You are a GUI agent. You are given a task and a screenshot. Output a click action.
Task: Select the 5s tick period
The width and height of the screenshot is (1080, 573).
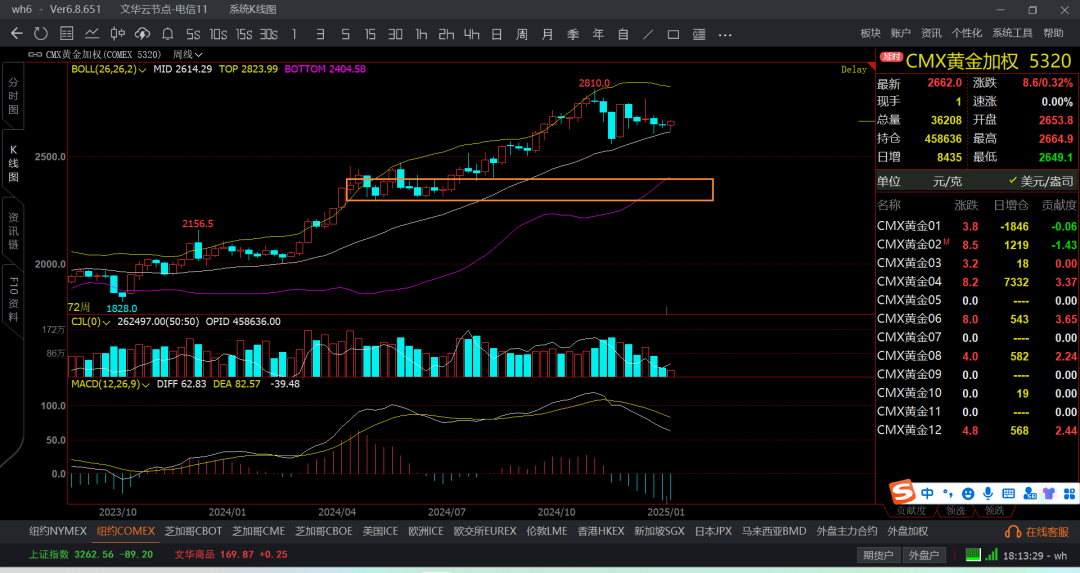pyautogui.click(x=193, y=34)
